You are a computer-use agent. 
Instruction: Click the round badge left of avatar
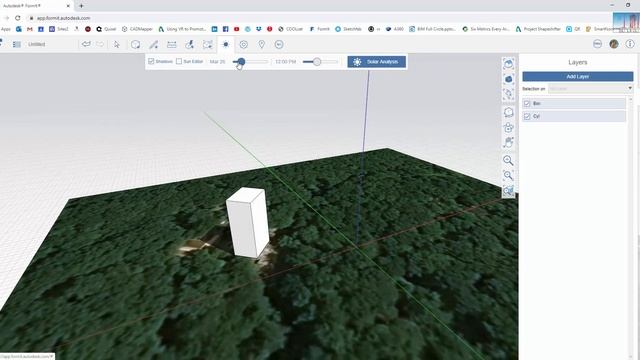pos(598,44)
